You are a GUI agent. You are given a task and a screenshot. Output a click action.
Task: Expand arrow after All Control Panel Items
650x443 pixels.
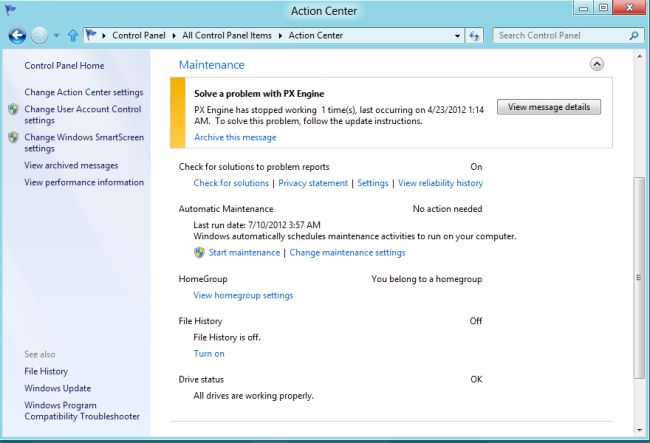[x=281, y=36]
